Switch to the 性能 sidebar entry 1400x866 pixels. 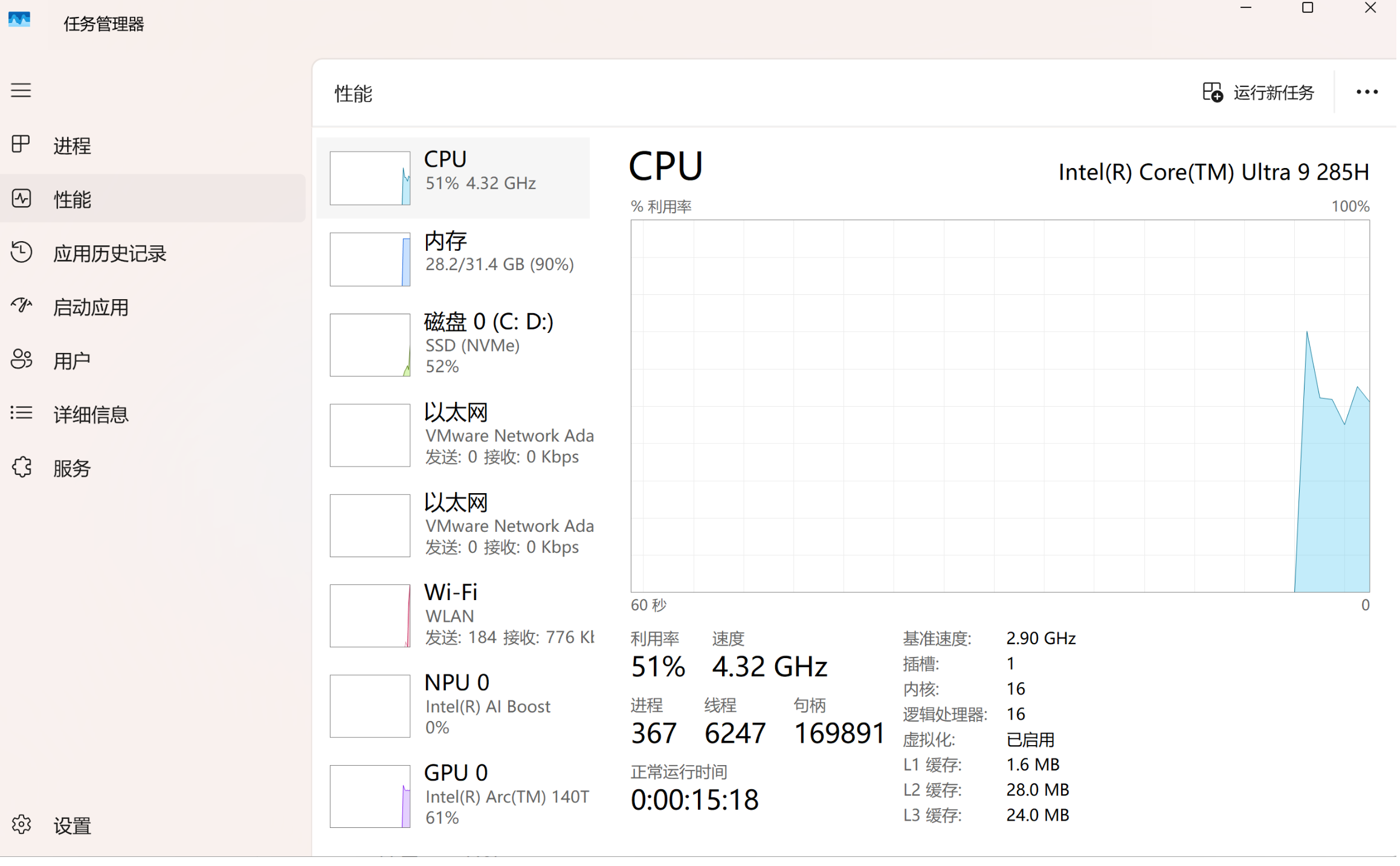[x=73, y=198]
